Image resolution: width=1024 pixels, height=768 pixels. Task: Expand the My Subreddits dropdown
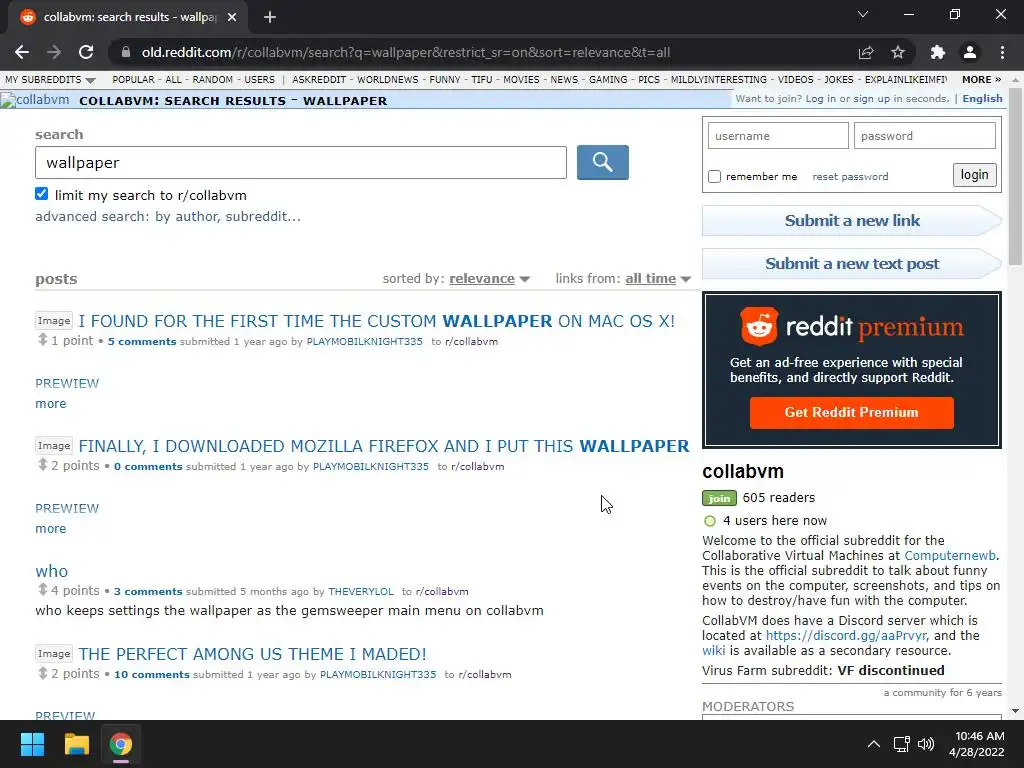[50, 80]
